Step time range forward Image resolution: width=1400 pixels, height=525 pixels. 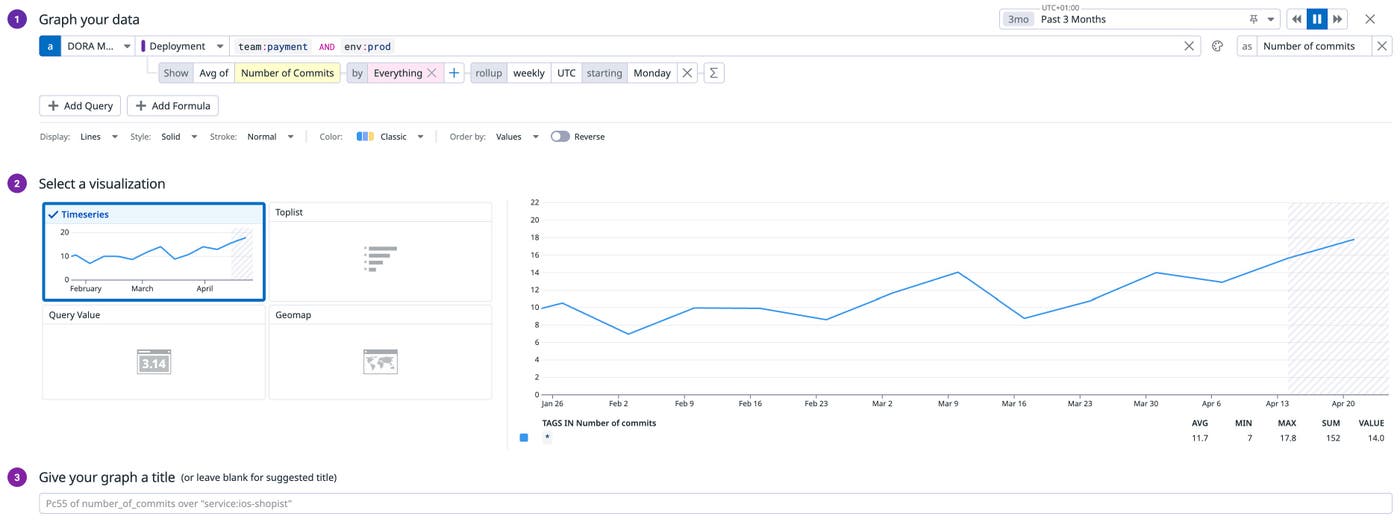[x=1337, y=19]
